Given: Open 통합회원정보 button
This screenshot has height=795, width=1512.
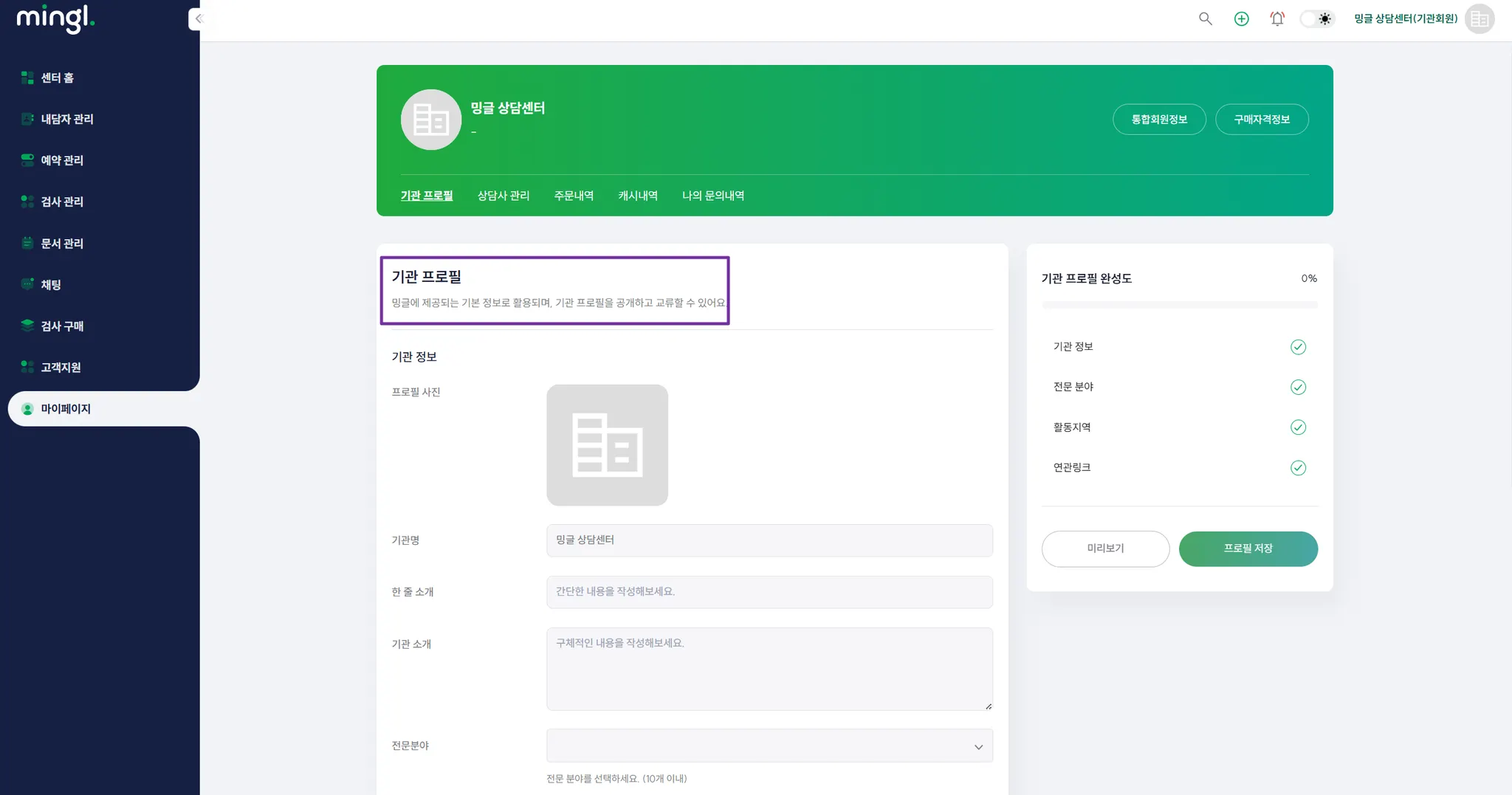Looking at the screenshot, I should 1159,120.
